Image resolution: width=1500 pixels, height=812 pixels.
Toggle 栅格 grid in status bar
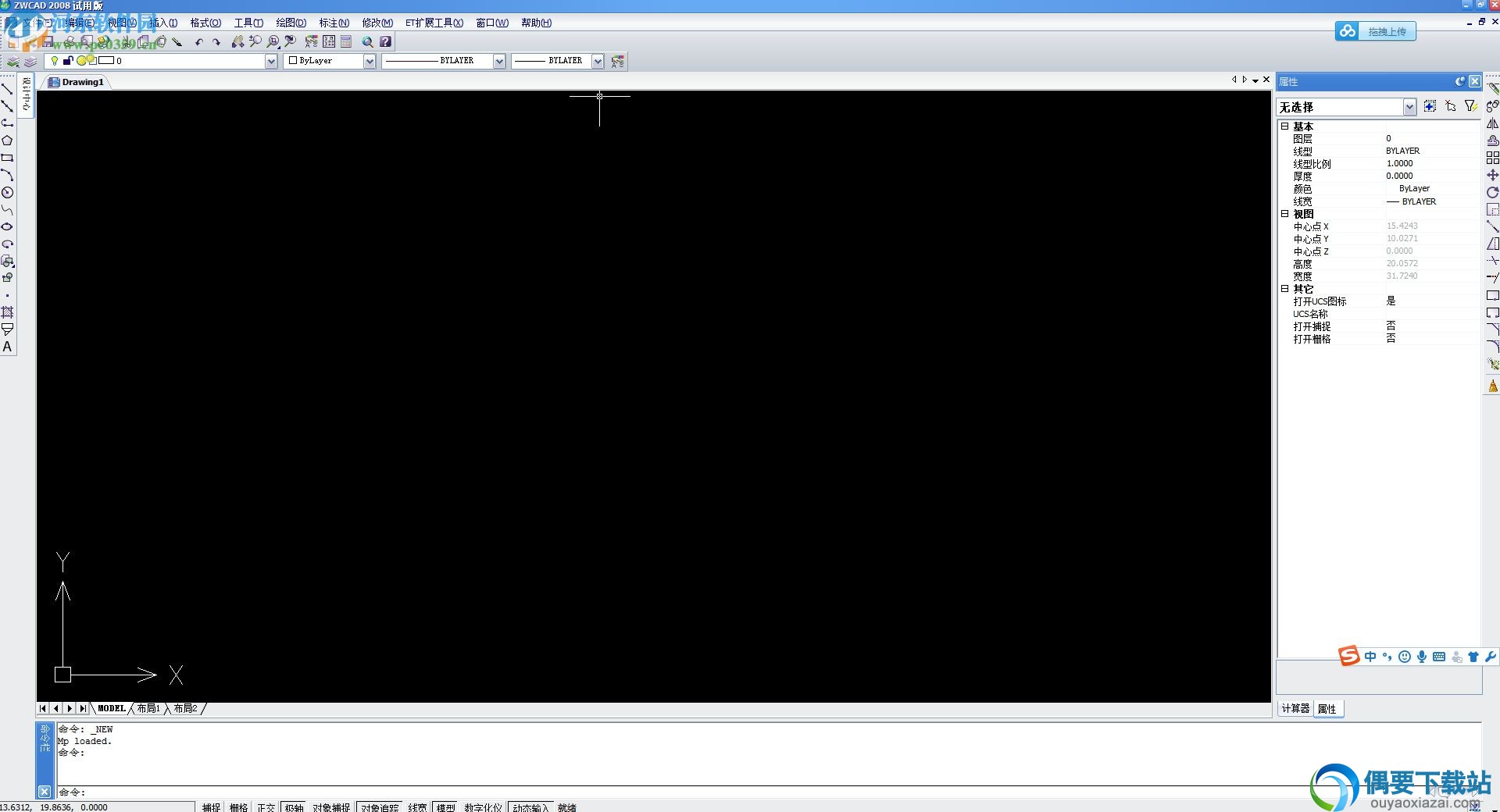click(x=238, y=807)
